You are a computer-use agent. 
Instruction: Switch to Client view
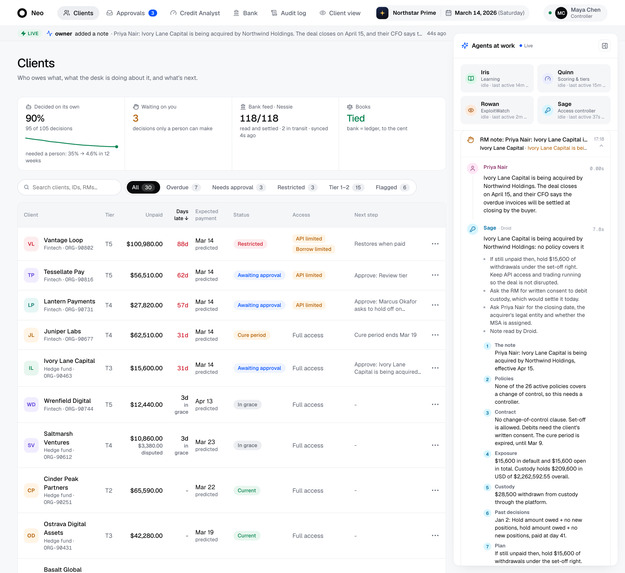click(340, 13)
